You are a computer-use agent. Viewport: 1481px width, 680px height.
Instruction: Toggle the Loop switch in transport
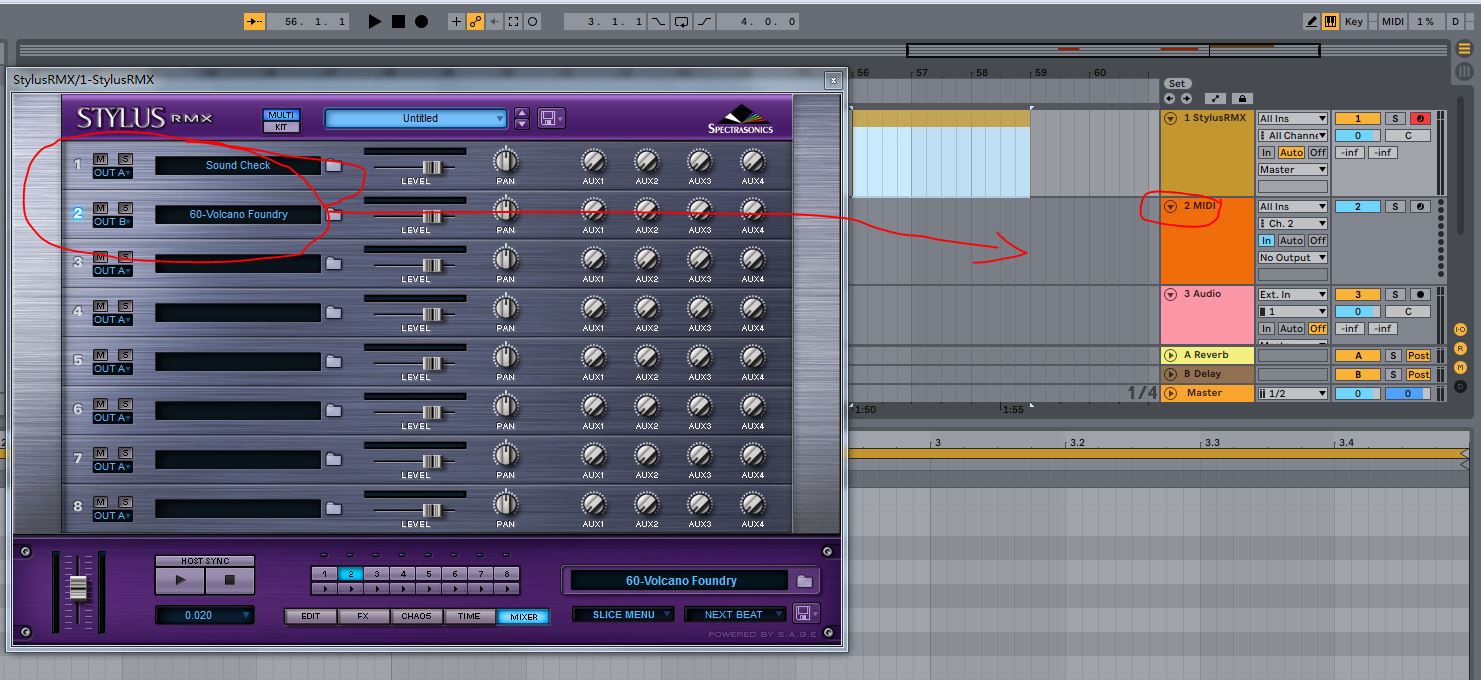tap(682, 21)
